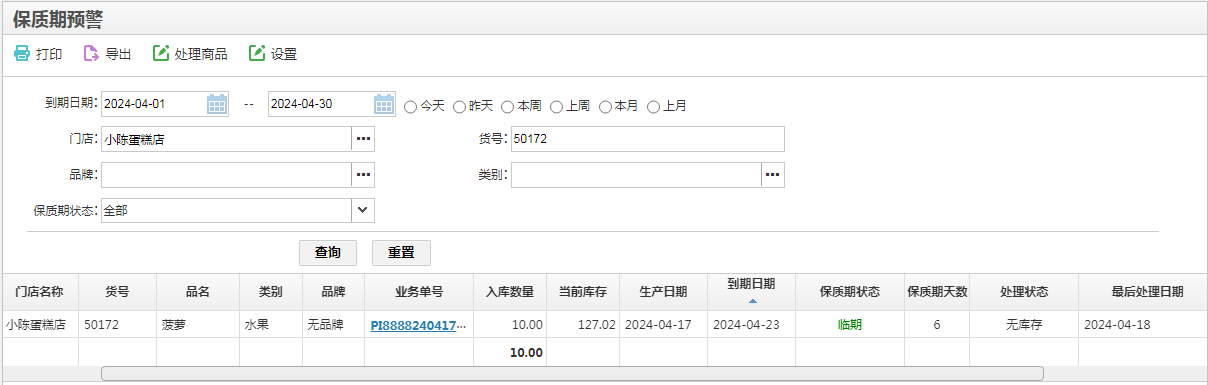This screenshot has height=385, width=1208.
Task: Open the 类别 category picker ellipsis
Action: 773,175
